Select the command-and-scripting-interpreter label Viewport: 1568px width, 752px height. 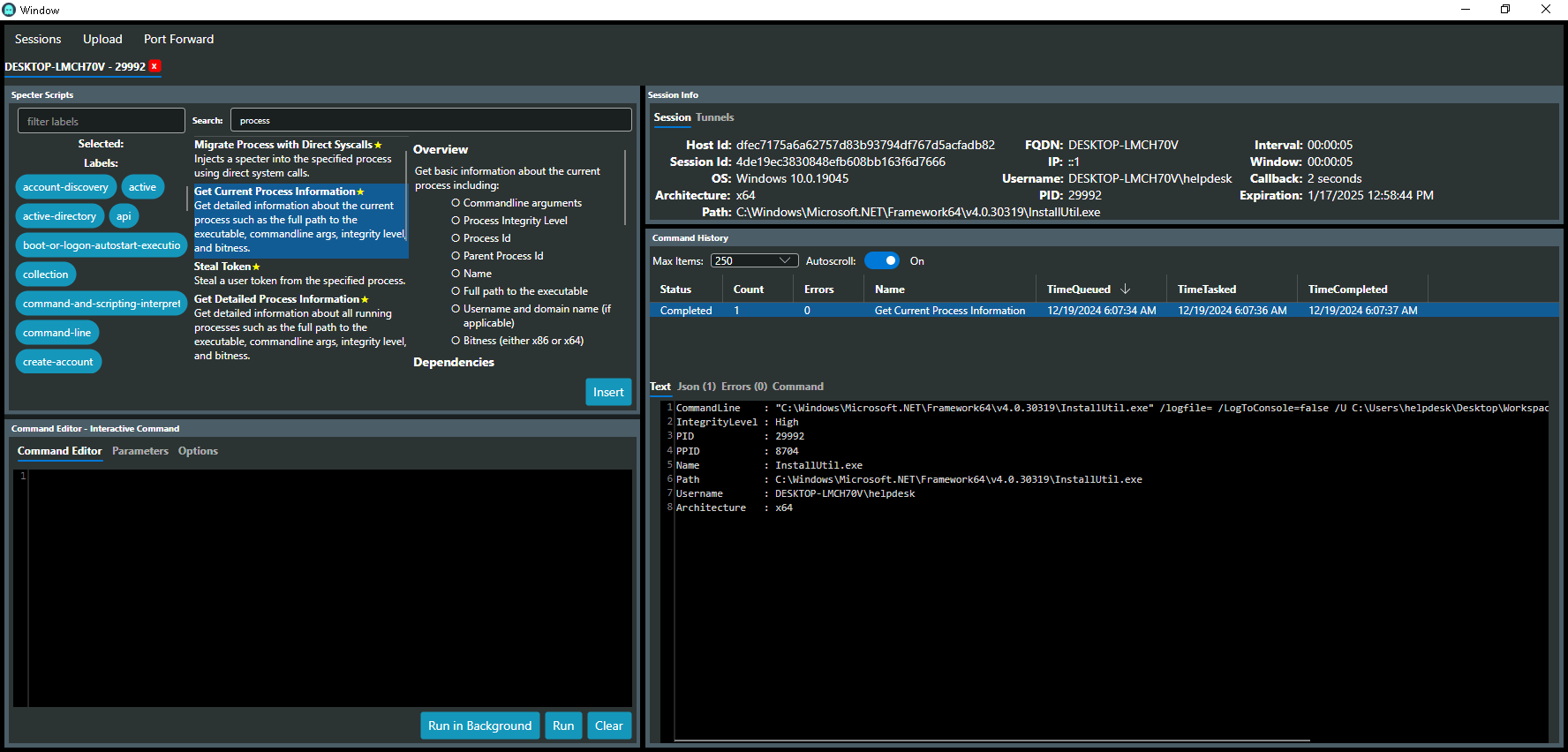[x=102, y=304]
